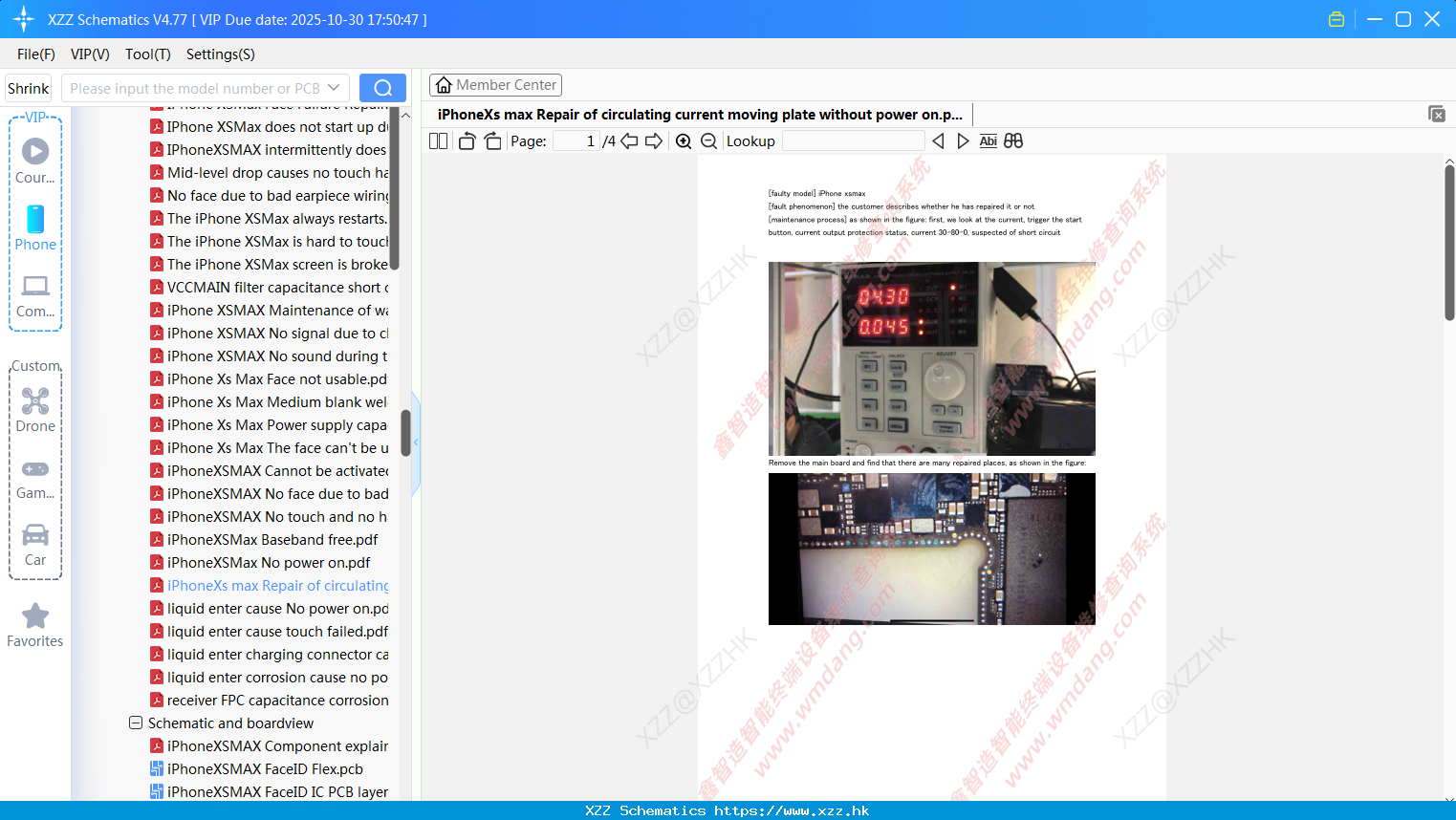Viewport: 1456px width, 820px height.
Task: Open the Drone category
Action: tap(35, 410)
